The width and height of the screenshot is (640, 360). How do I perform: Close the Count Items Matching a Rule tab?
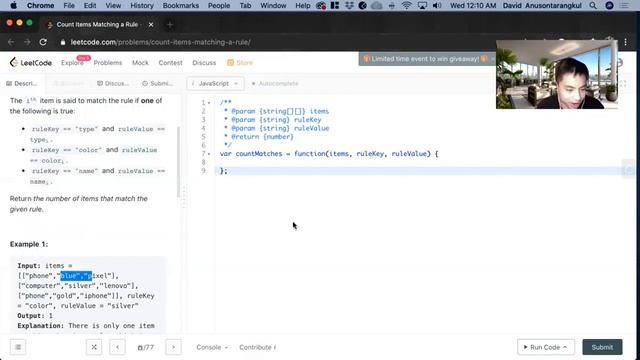point(151,24)
